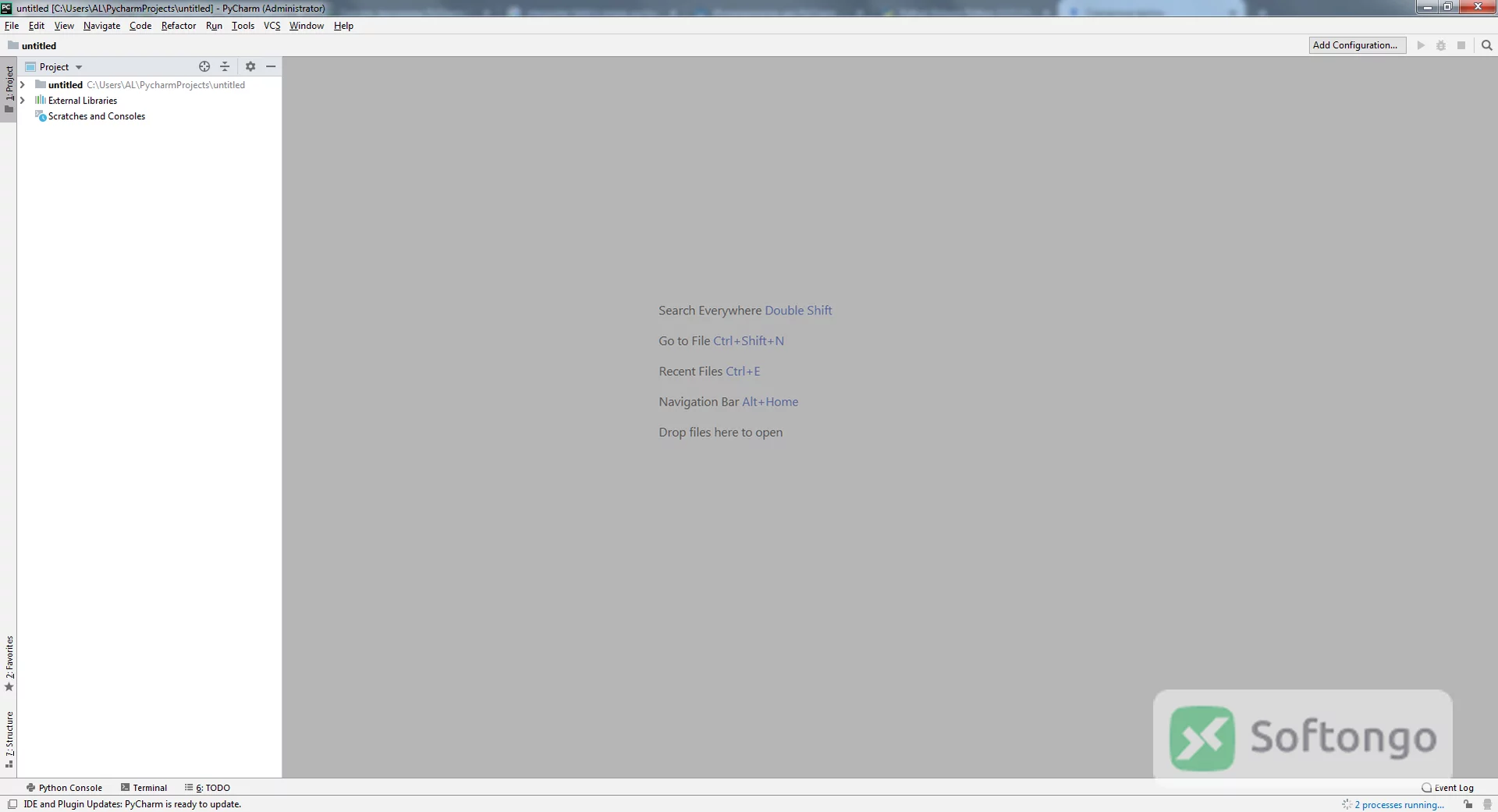
Task: Open Project panel settings gear
Action: click(250, 67)
